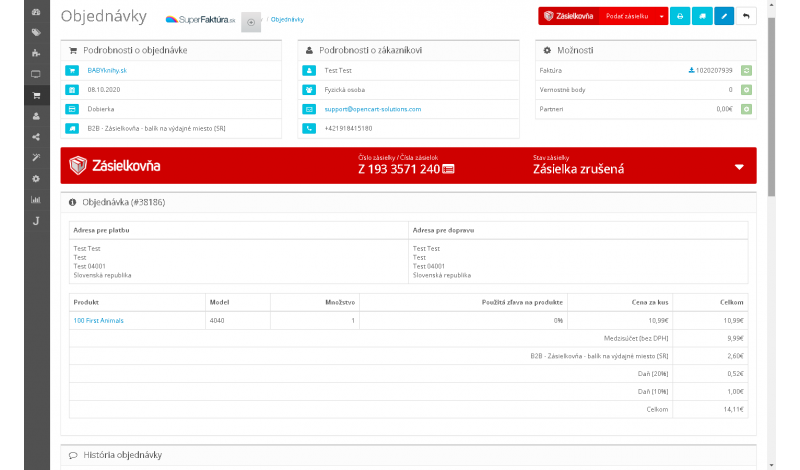Open the BABYknihy.sk store link
This screenshot has width=800, height=470.
click(107, 70)
